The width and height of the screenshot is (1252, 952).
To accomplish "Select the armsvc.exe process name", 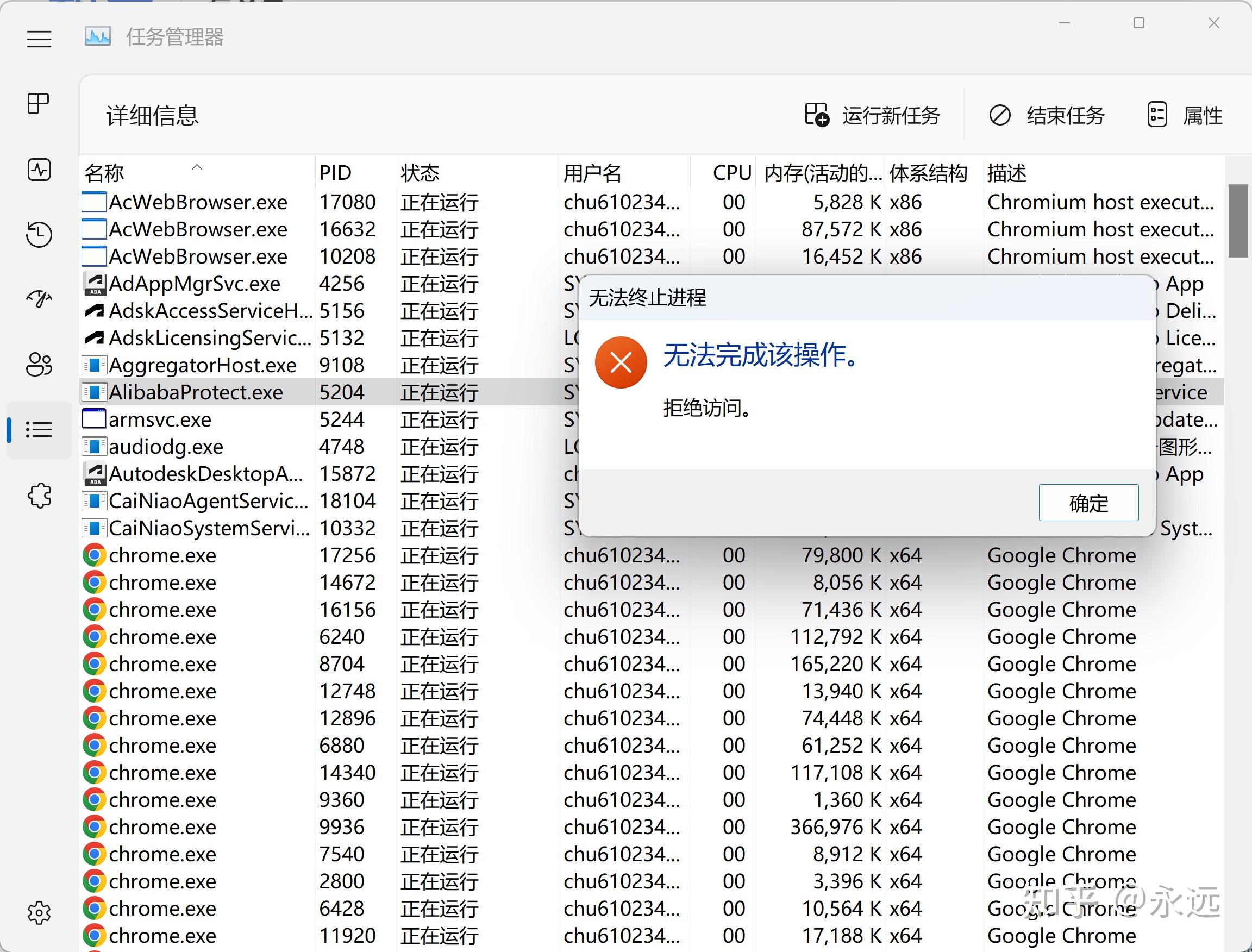I will 160,420.
